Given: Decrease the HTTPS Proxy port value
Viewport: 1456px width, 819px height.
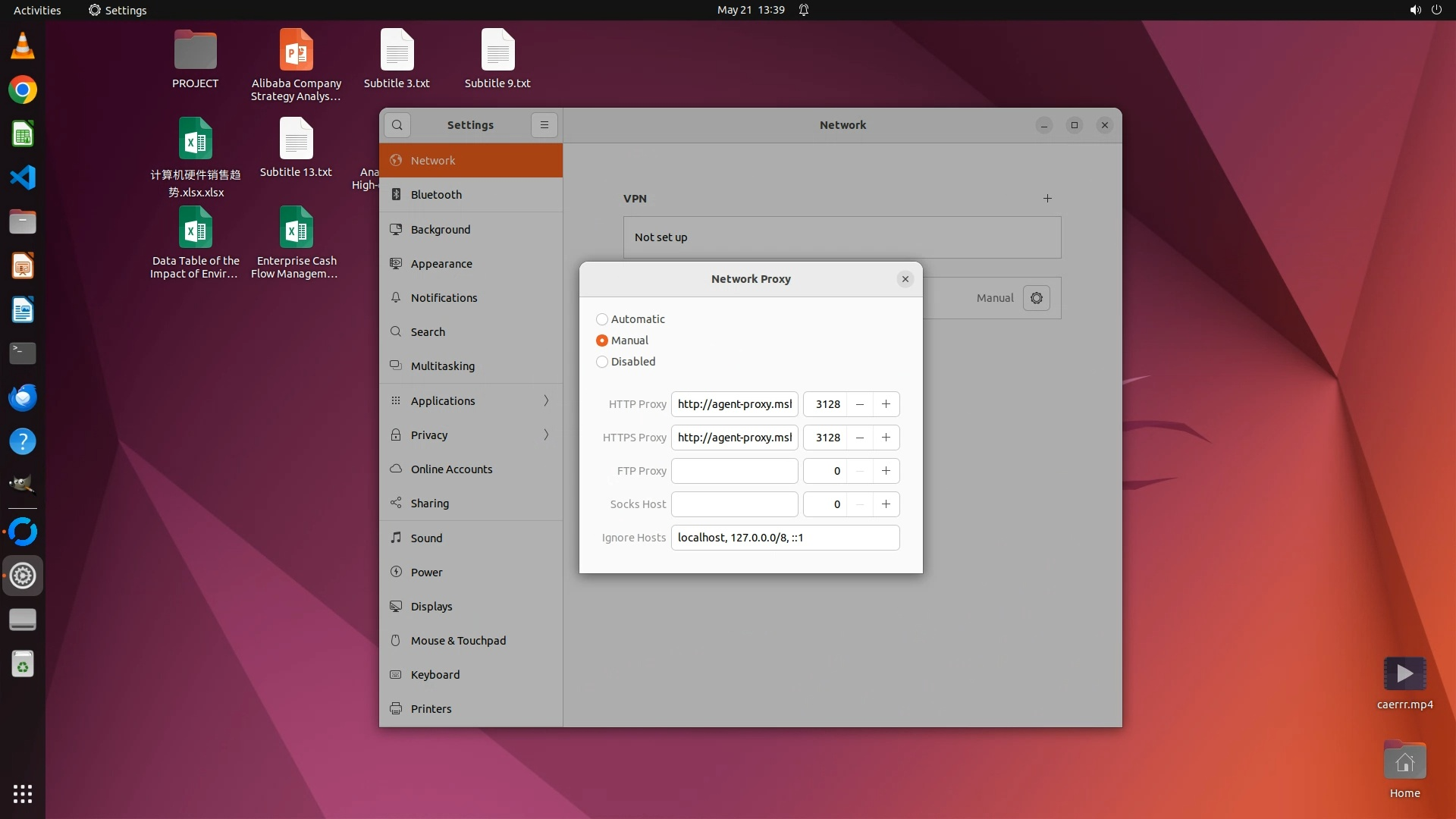Looking at the screenshot, I should click(x=859, y=438).
